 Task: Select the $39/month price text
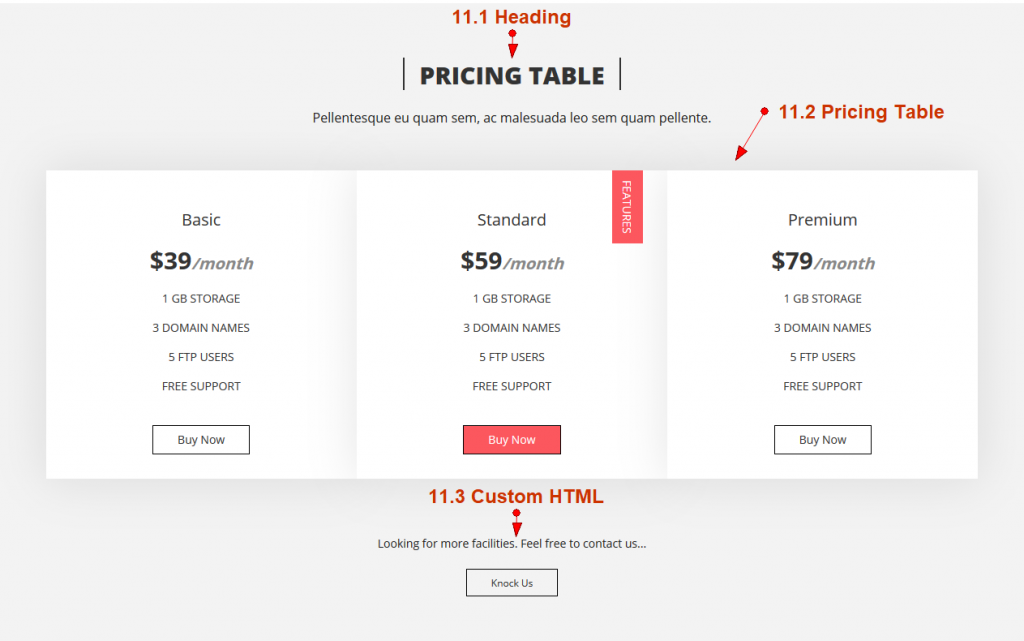(201, 262)
